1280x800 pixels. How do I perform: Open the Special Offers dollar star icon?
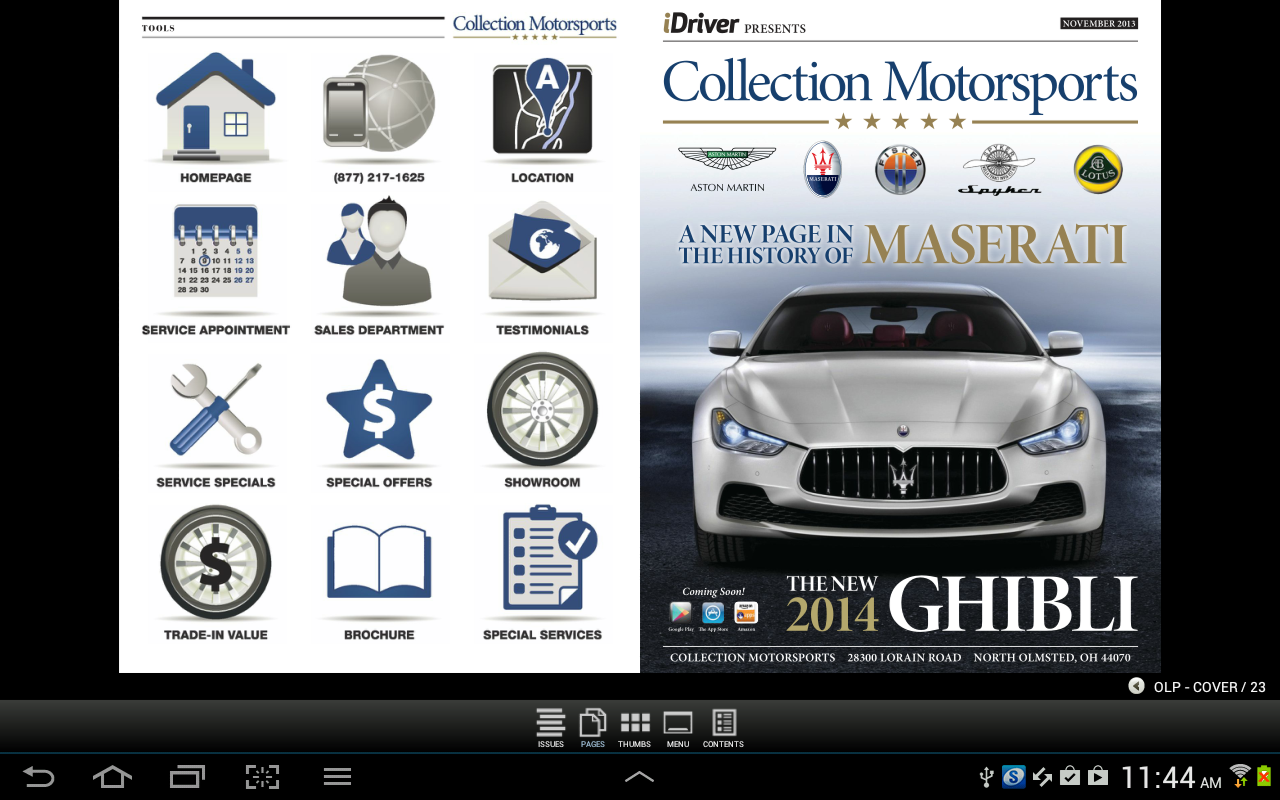[x=379, y=410]
